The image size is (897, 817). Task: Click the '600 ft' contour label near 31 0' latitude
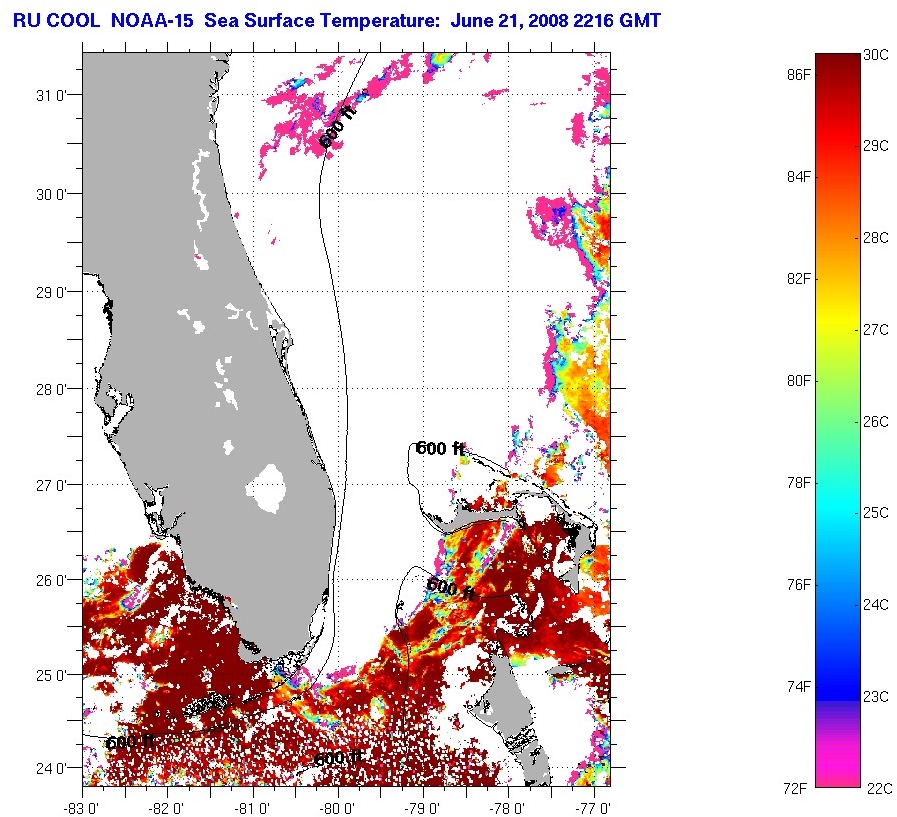[x=337, y=127]
